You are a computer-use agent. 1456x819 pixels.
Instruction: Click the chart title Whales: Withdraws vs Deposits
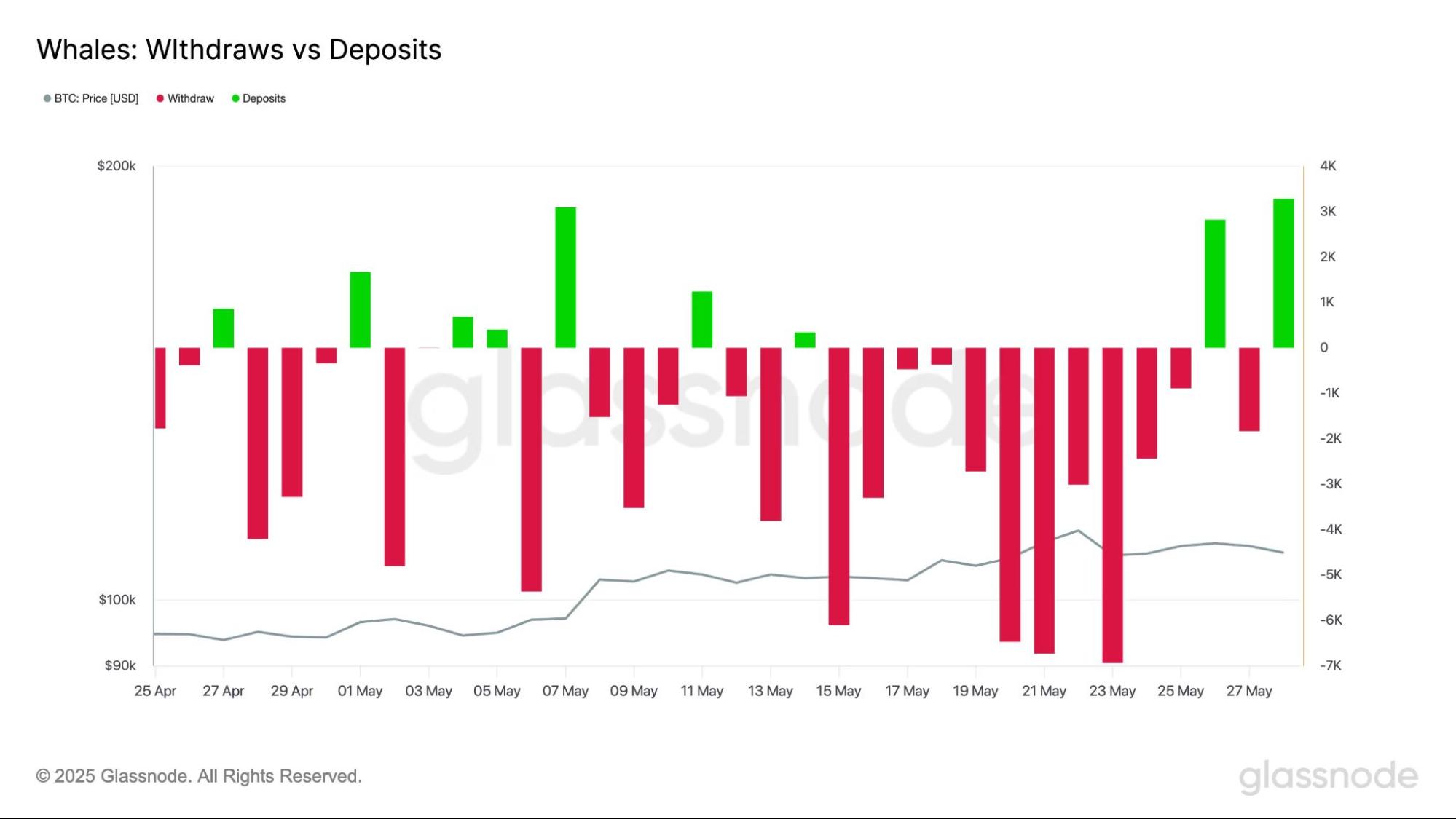239,50
